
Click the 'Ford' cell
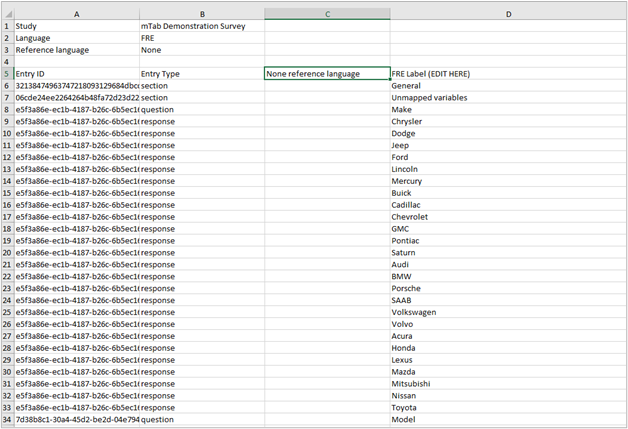(508, 157)
